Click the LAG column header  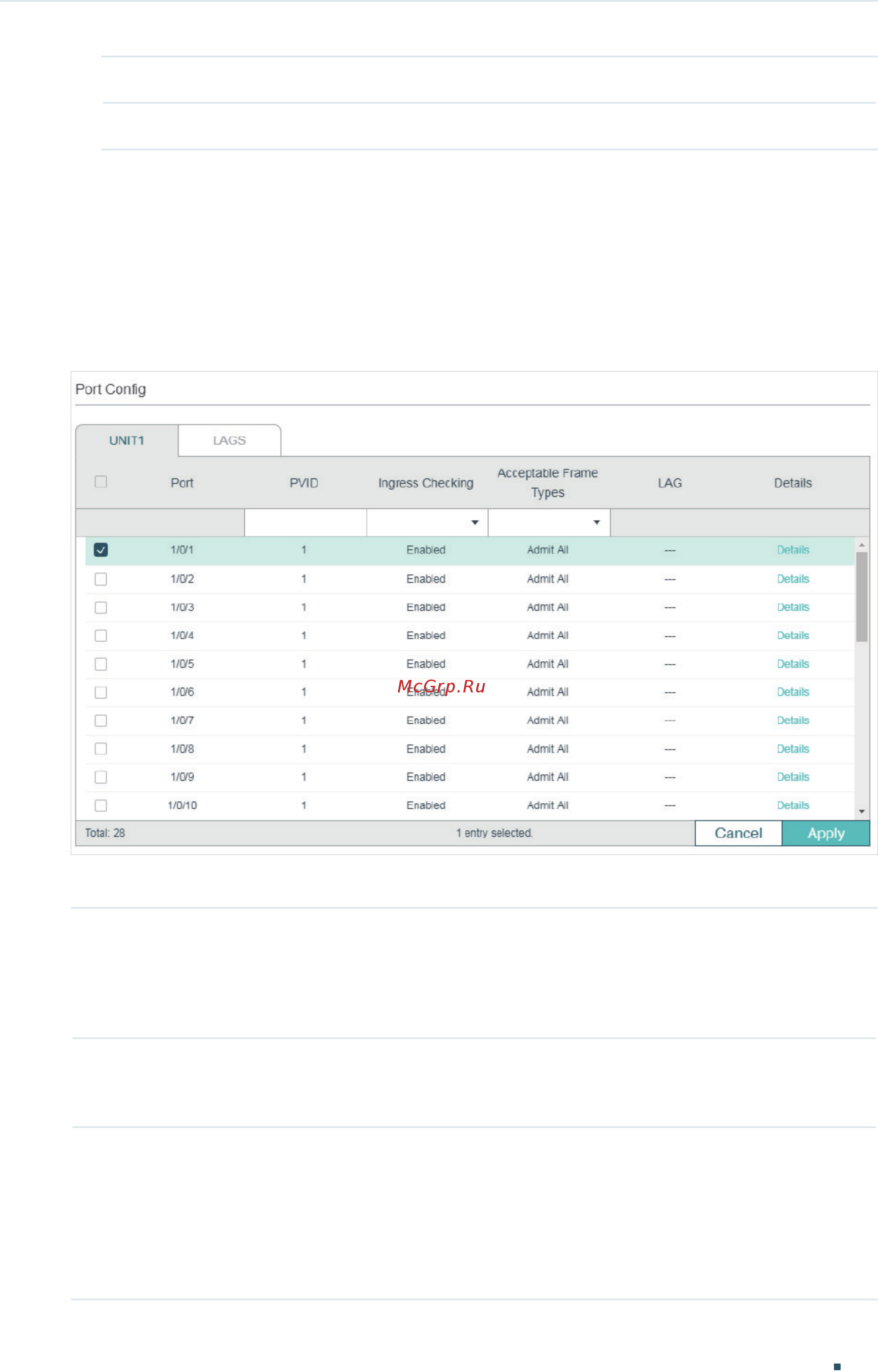[x=670, y=483]
